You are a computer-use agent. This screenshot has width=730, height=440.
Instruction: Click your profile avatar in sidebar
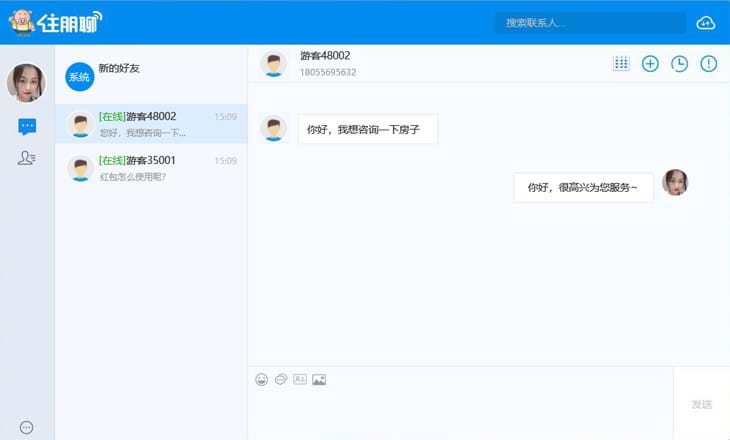click(x=26, y=83)
